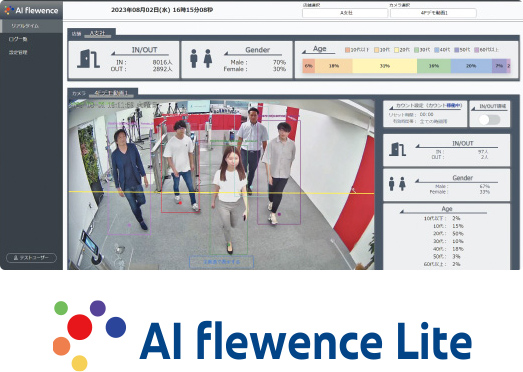Click the people icon in camera Gender panel
The height and width of the screenshot is (372, 523).
(x=397, y=184)
